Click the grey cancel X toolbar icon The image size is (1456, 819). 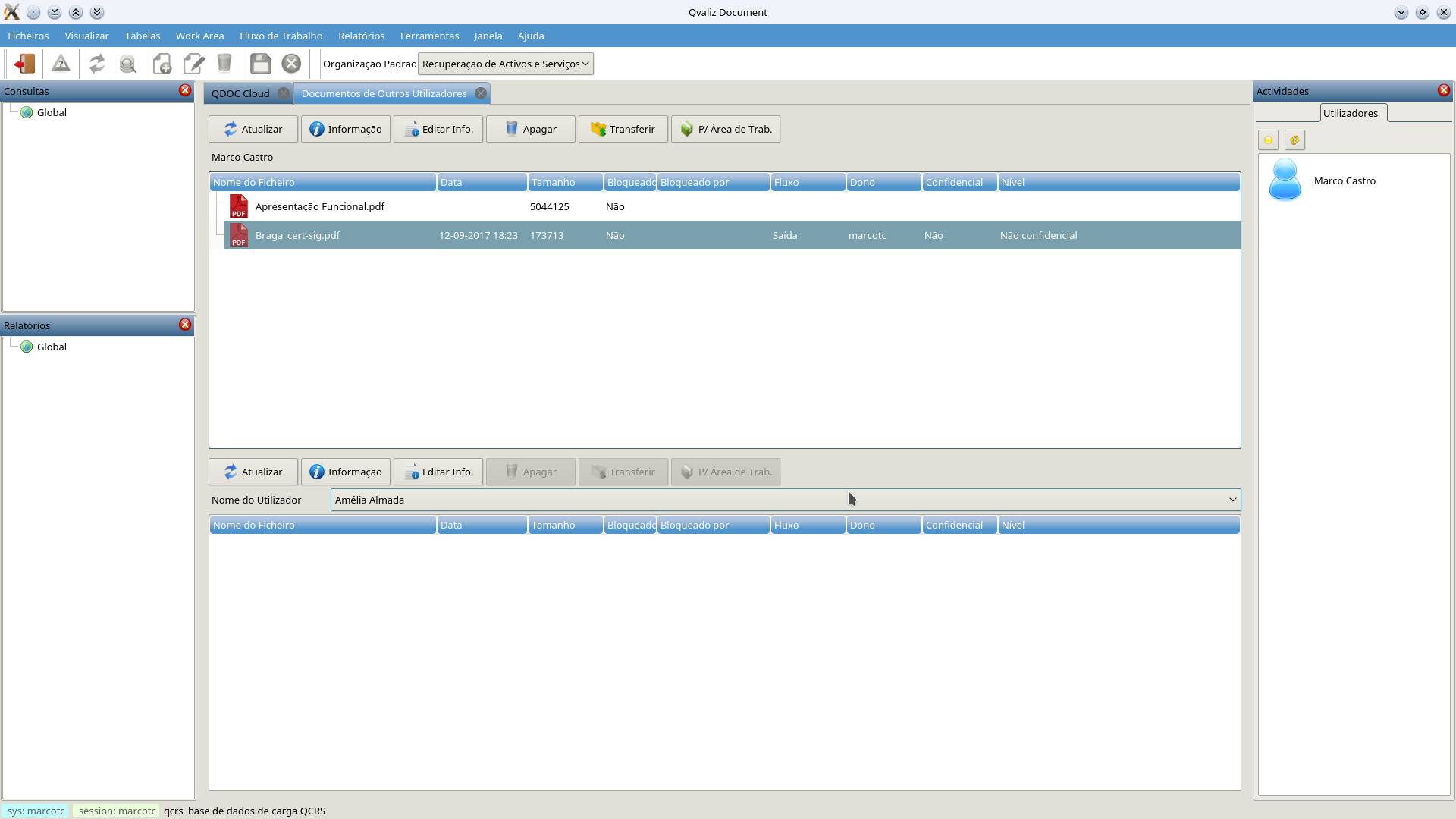(291, 64)
